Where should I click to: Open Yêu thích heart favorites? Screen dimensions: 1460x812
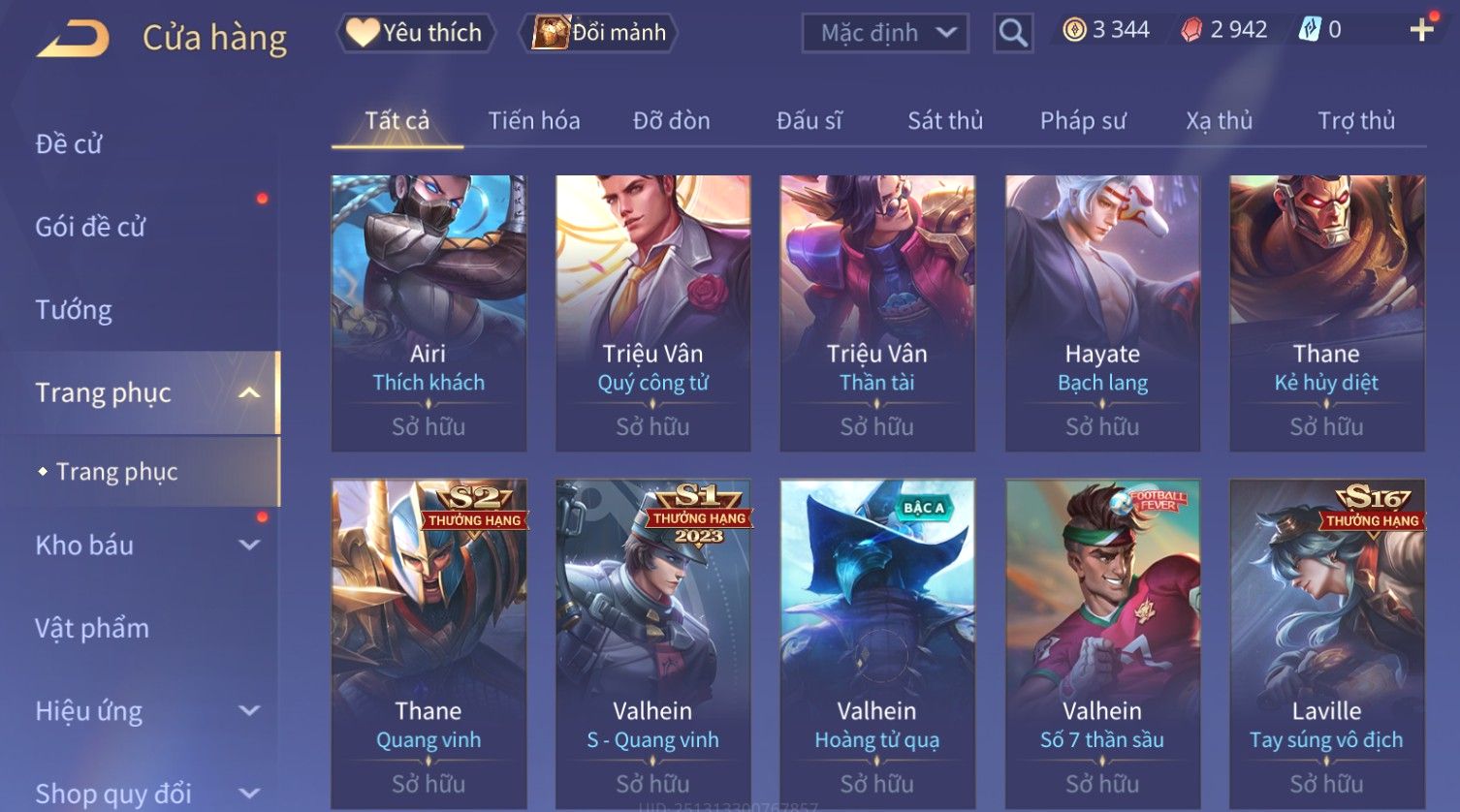click(x=415, y=33)
